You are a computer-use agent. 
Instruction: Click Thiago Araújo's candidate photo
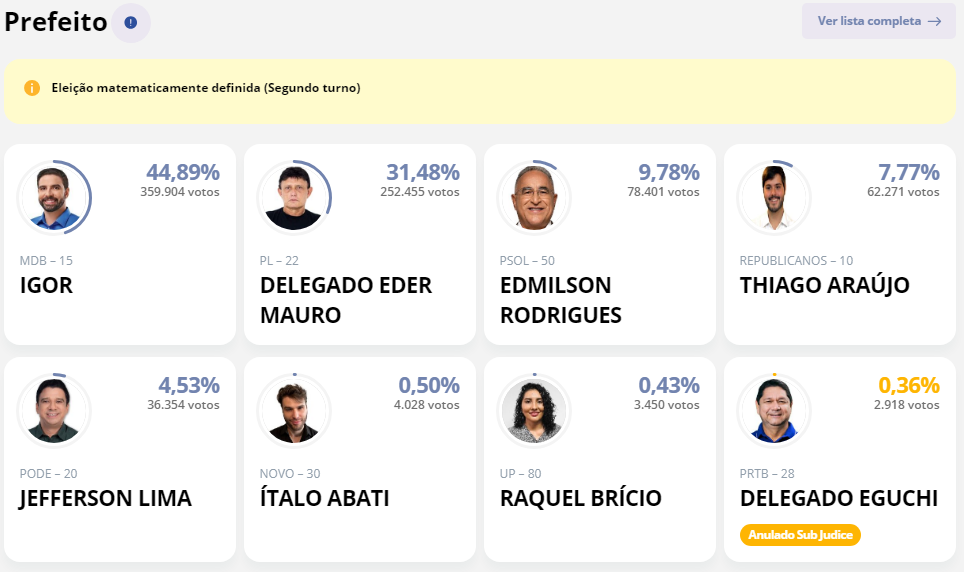coord(774,197)
